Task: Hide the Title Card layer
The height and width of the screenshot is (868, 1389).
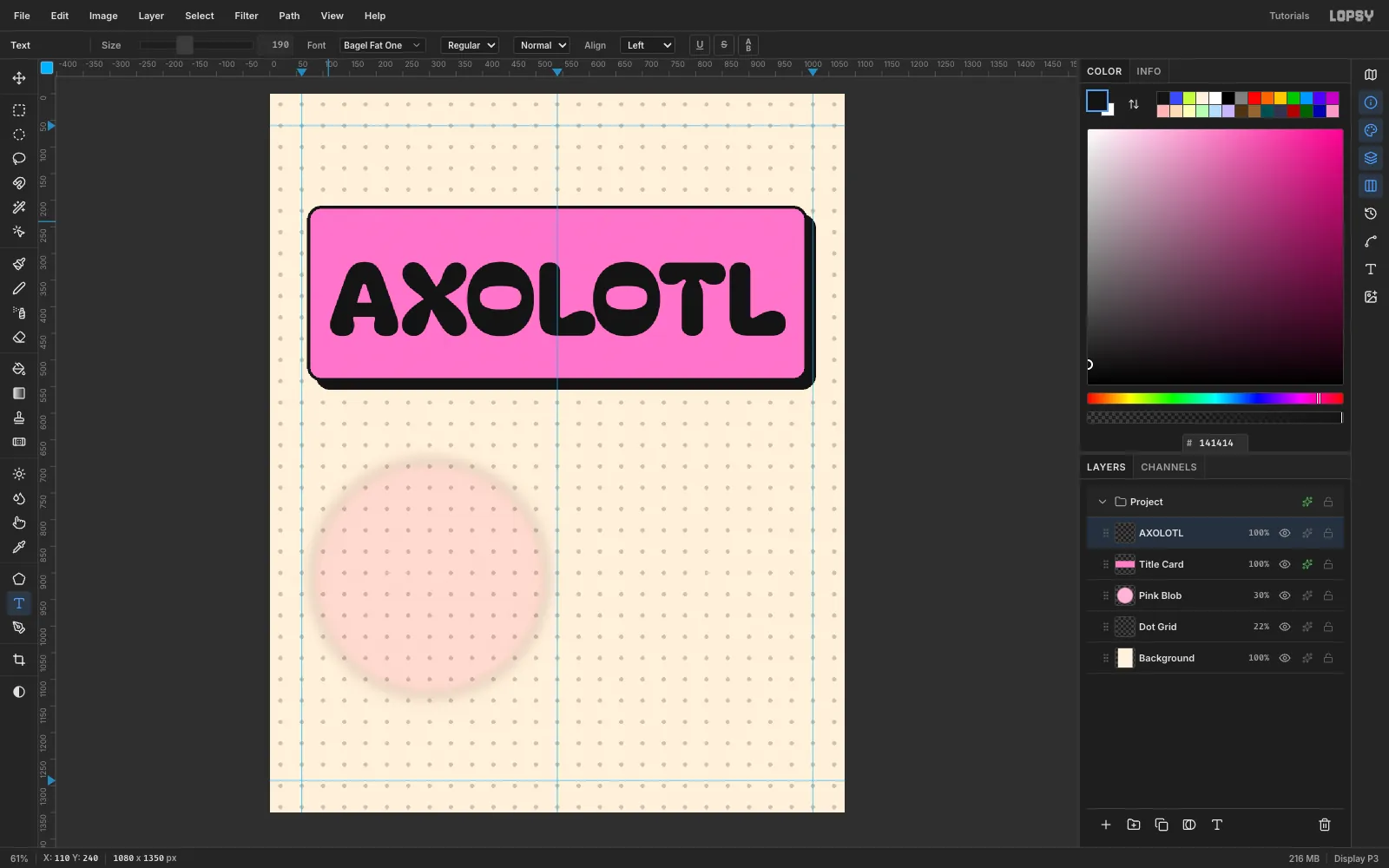Action: click(1285, 564)
